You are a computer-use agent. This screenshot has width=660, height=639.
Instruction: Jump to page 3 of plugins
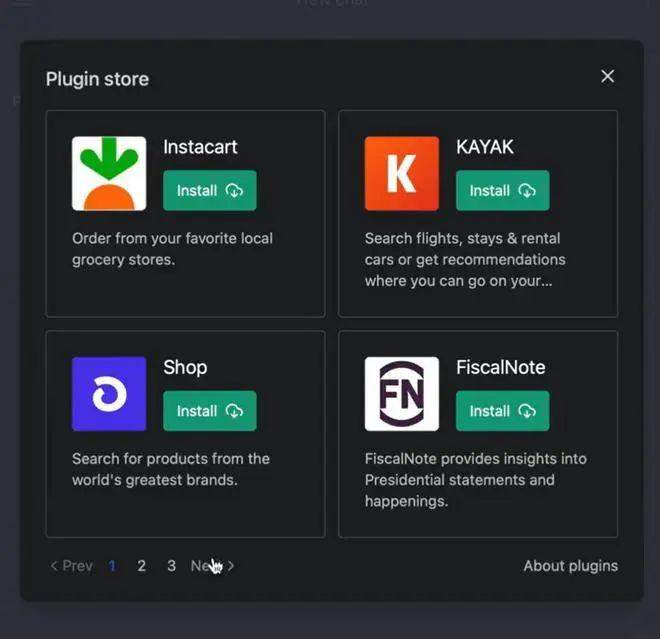[171, 566]
